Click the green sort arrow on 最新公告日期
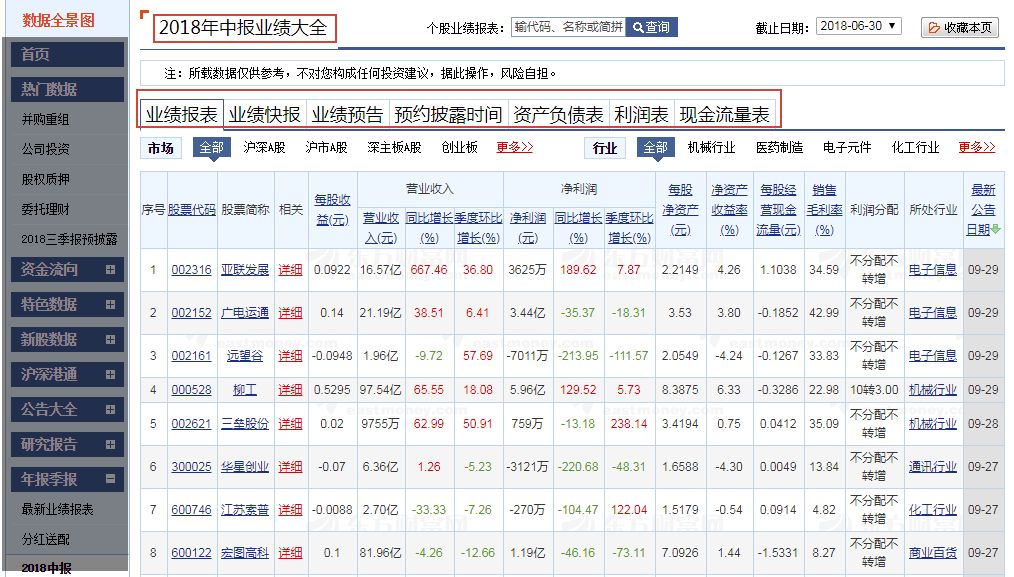 (x=996, y=230)
